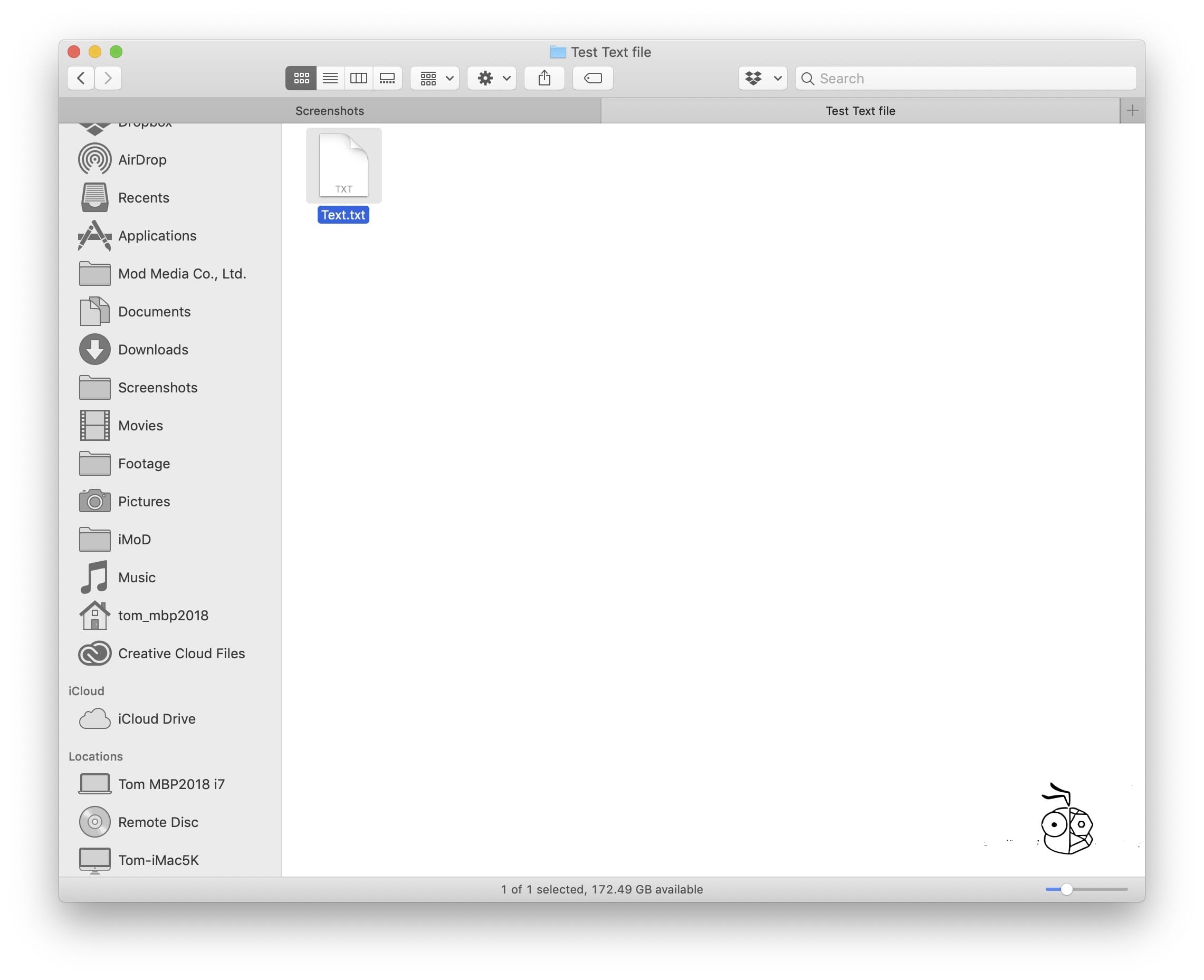The height and width of the screenshot is (980, 1204).
Task: Expand the Dropbox dropdown arrow
Action: click(x=777, y=79)
